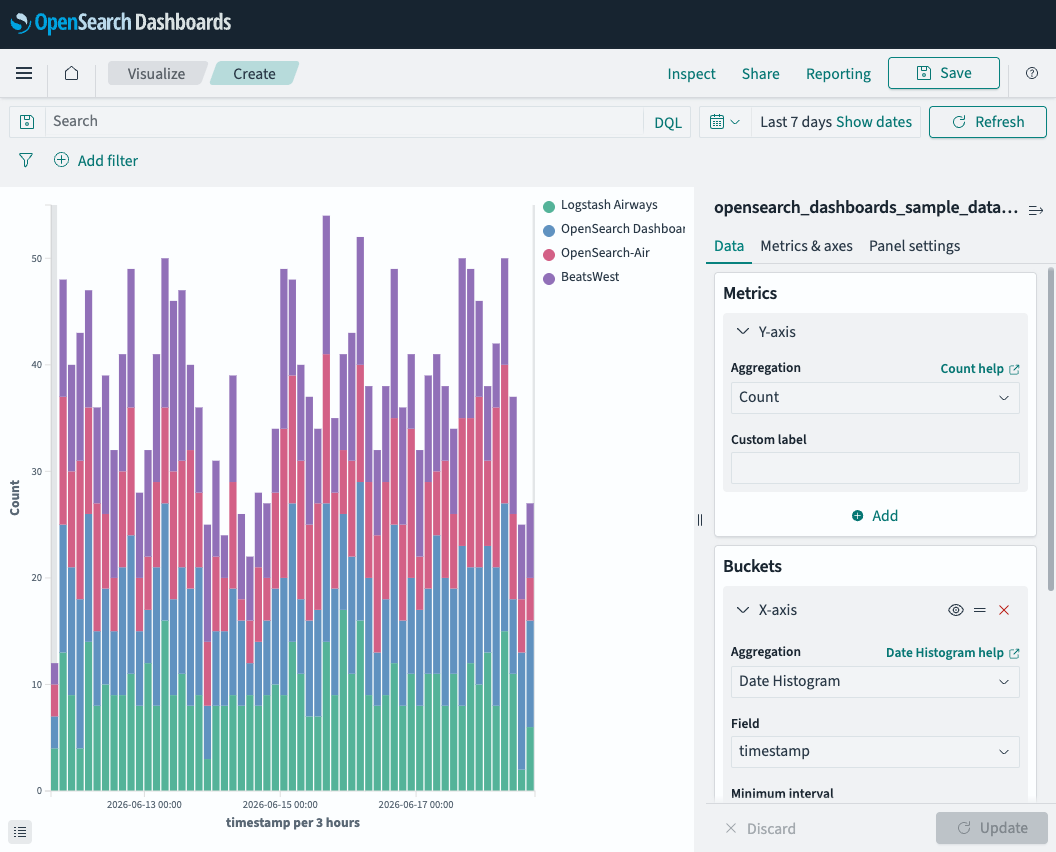Open the Count aggregation dropdown

875,397
